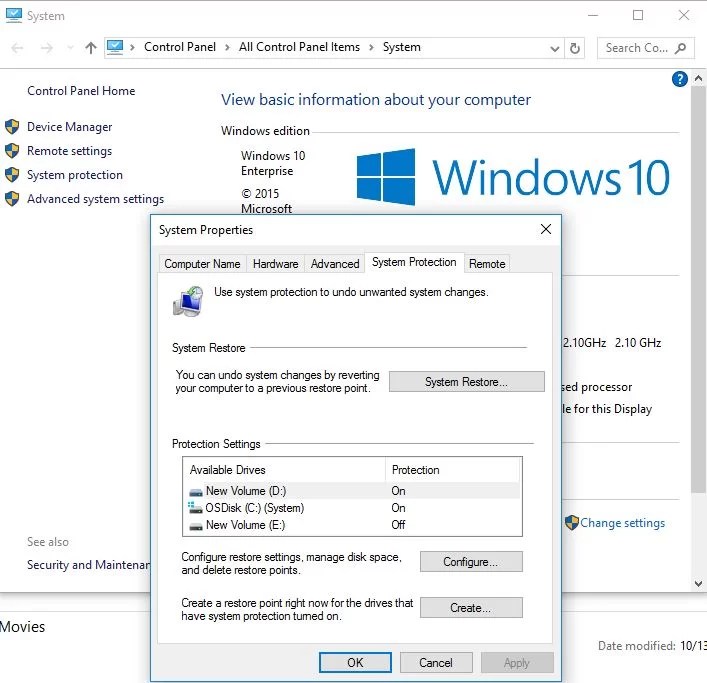Go up one level with Up arrow
Image resolution: width=707 pixels, height=683 pixels.
91,48
